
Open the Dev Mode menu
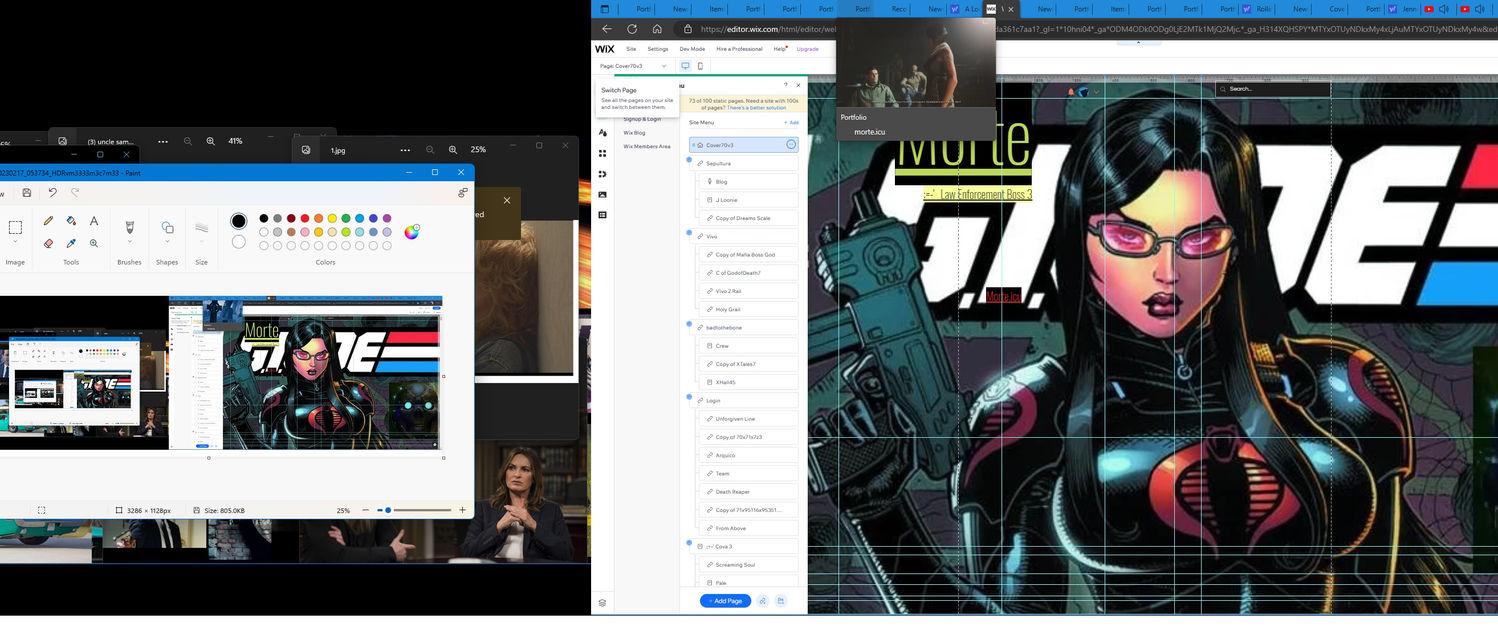692,49
